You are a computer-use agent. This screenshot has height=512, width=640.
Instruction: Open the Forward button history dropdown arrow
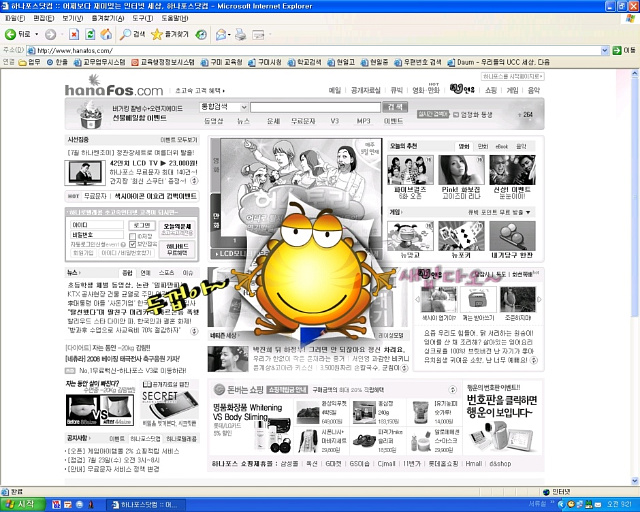click(62, 35)
